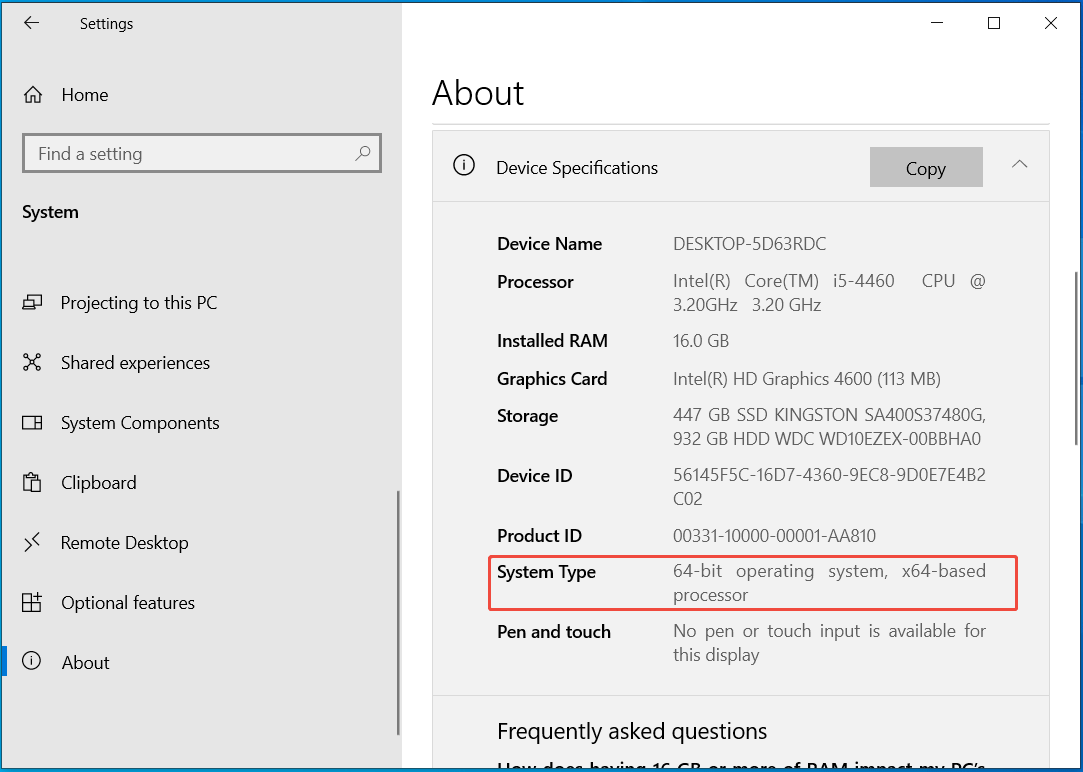The image size is (1083, 772).
Task: Select the Clipboard icon
Action: pyautogui.click(x=32, y=482)
